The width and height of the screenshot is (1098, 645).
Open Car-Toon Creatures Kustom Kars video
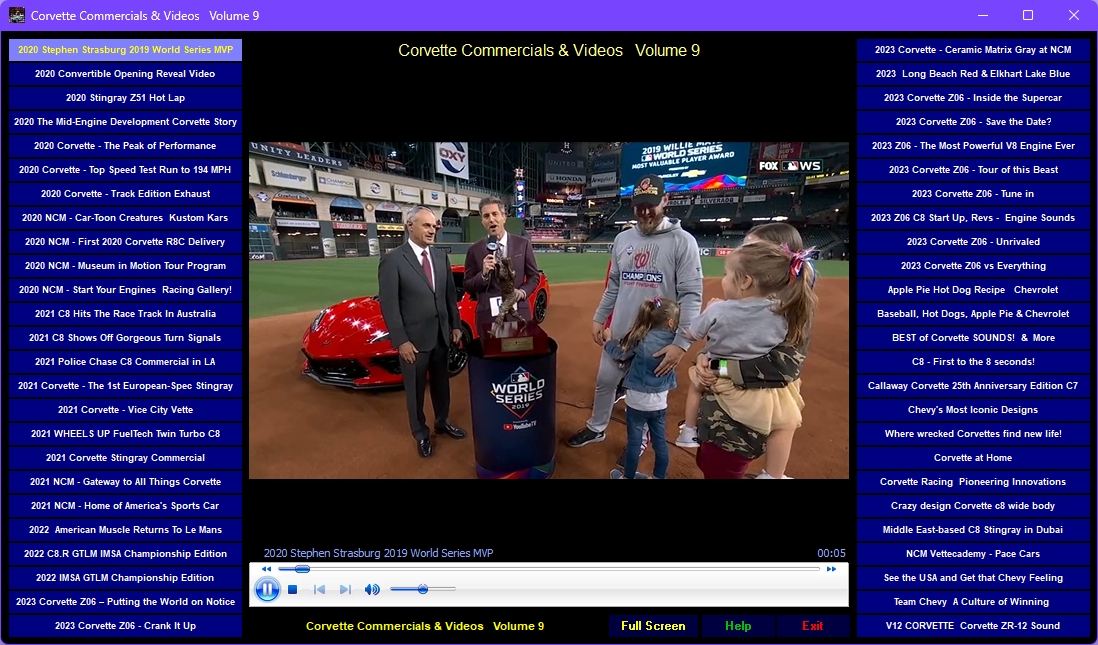tap(125, 218)
